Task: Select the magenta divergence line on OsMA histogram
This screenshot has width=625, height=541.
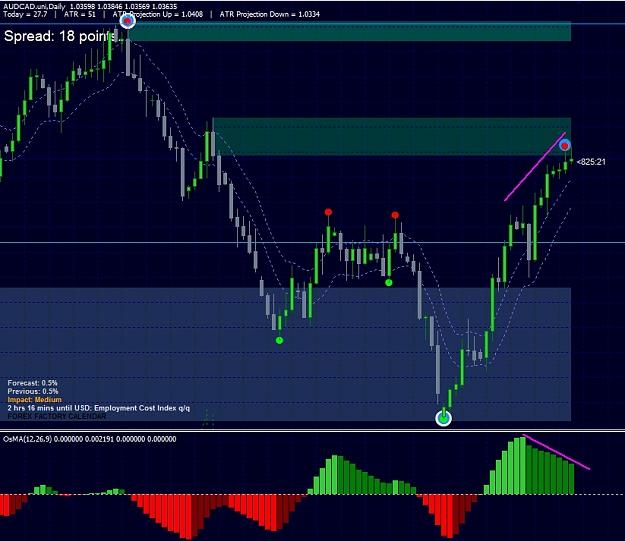Action: pos(556,452)
